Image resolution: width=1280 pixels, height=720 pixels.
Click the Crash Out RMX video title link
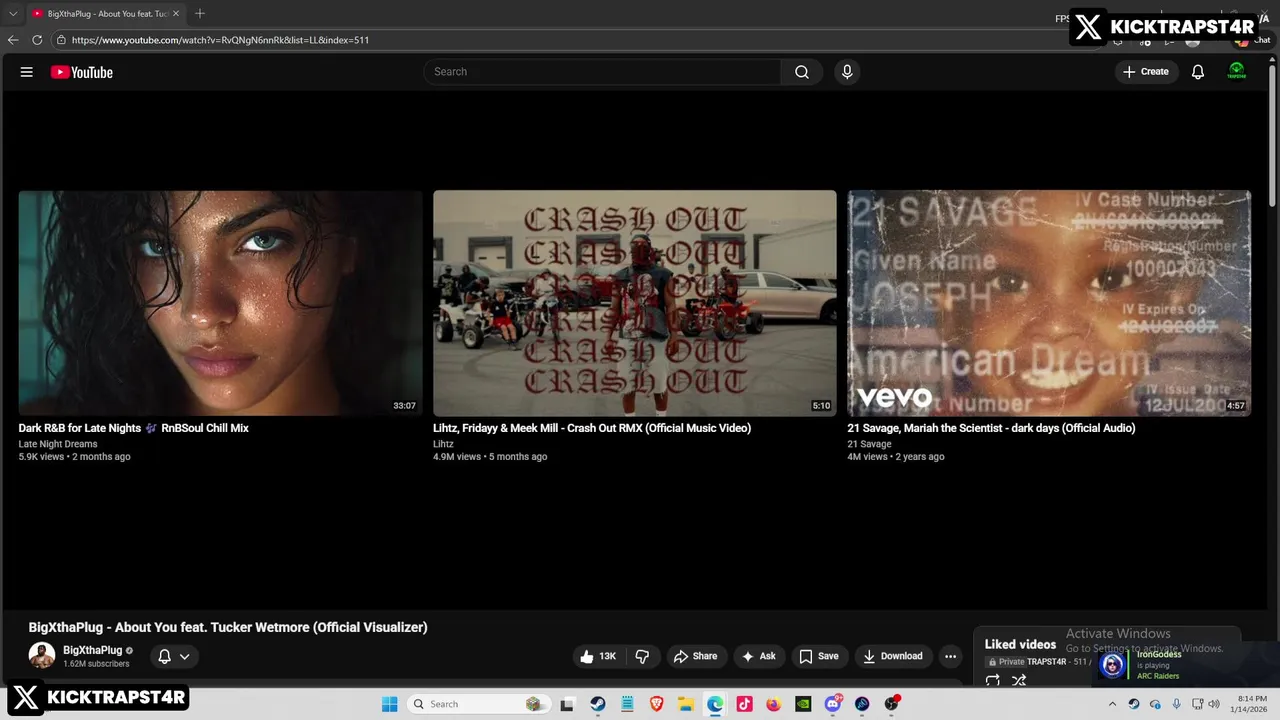(x=592, y=428)
